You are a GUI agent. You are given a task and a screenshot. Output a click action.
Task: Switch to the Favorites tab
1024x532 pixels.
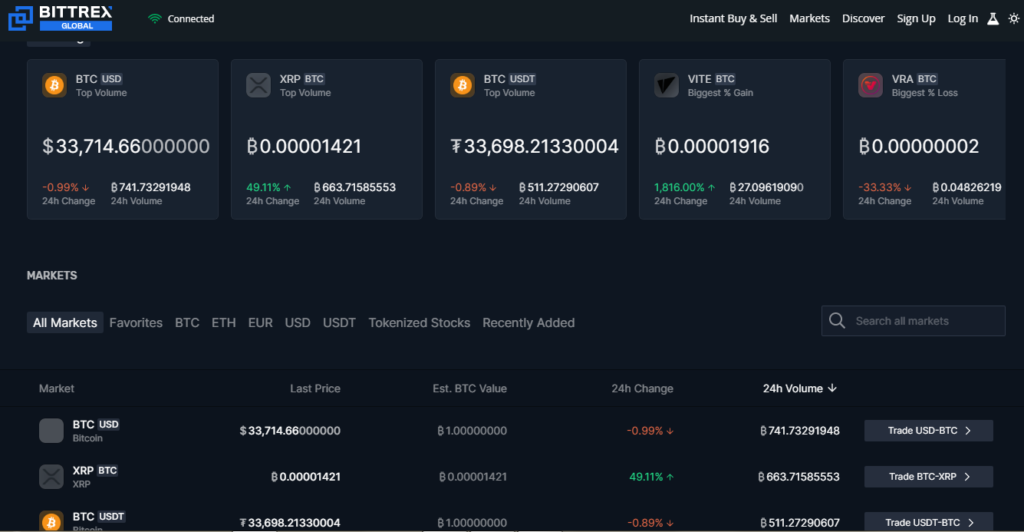coord(136,322)
